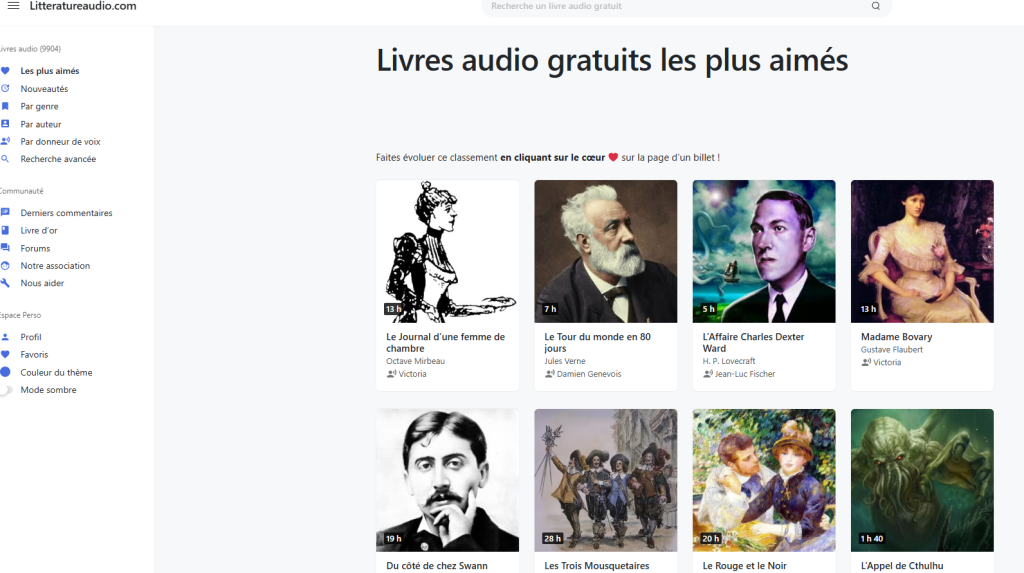Toggle the Mode sombre switch
This screenshot has width=1024, height=573.
click(7, 390)
